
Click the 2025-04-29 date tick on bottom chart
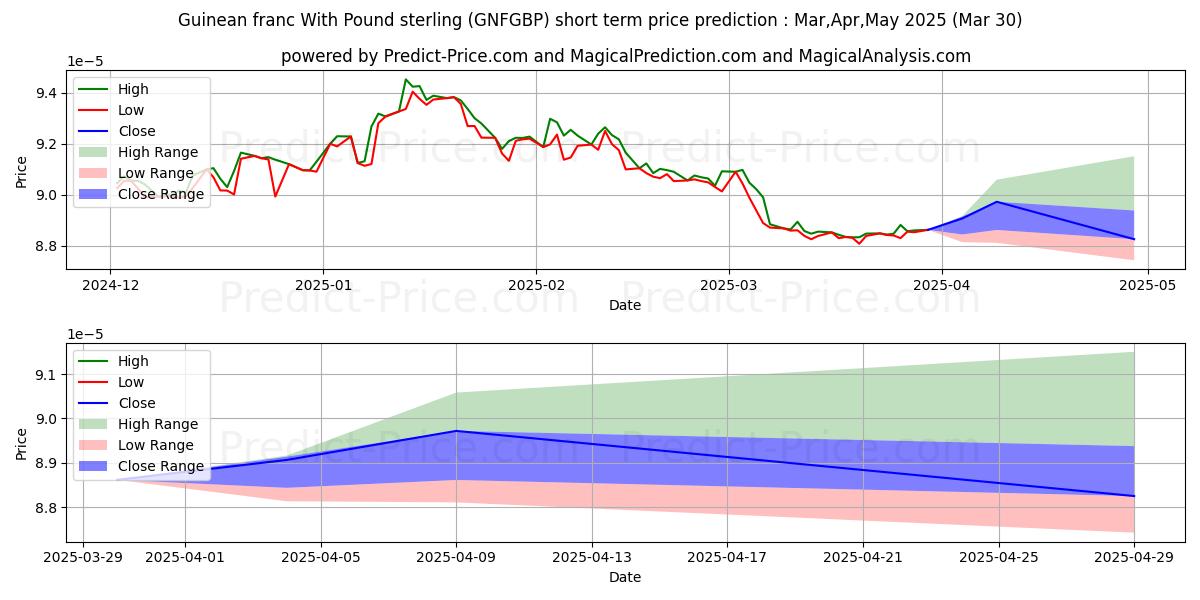(1134, 558)
